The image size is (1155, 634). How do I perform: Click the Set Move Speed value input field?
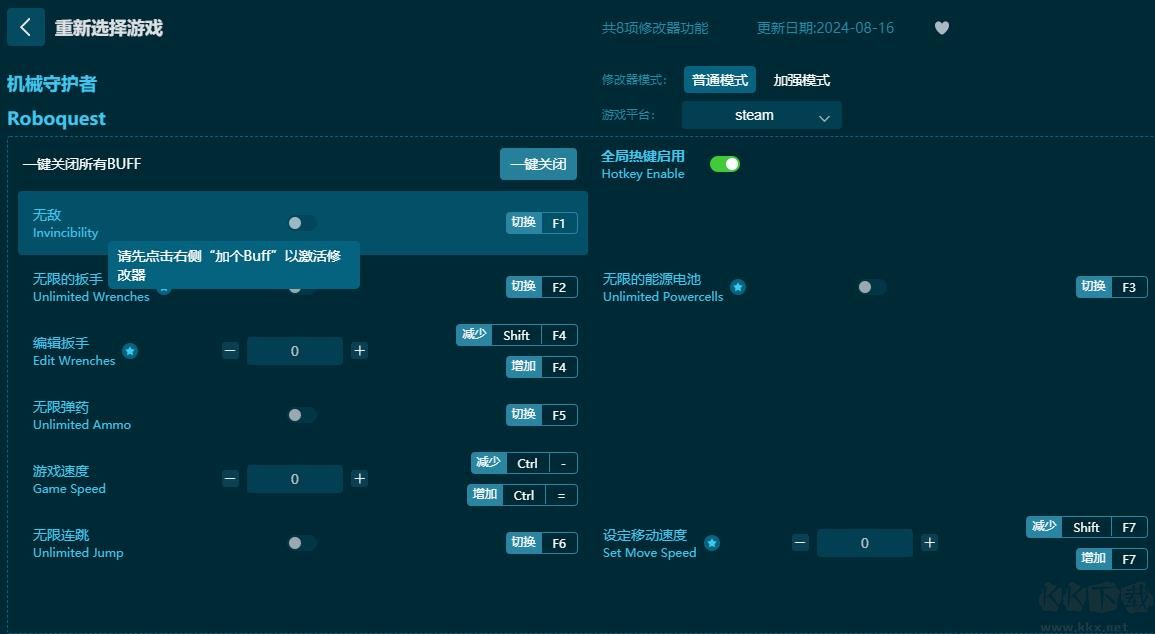(x=864, y=543)
